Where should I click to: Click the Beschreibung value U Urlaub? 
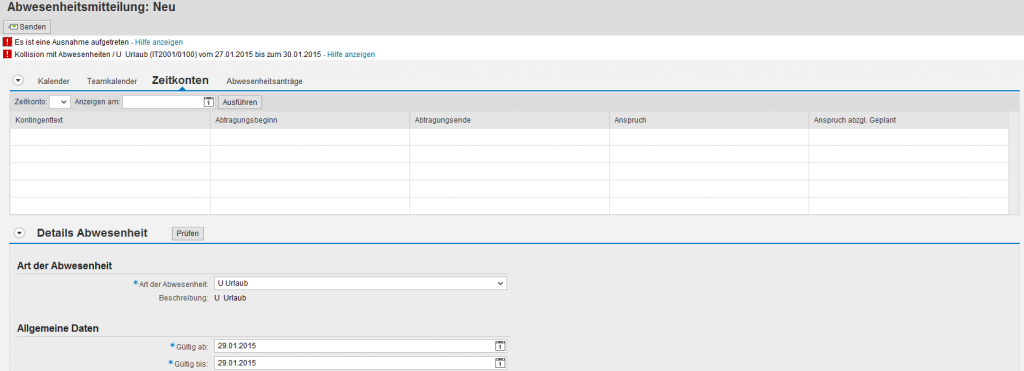(231, 298)
